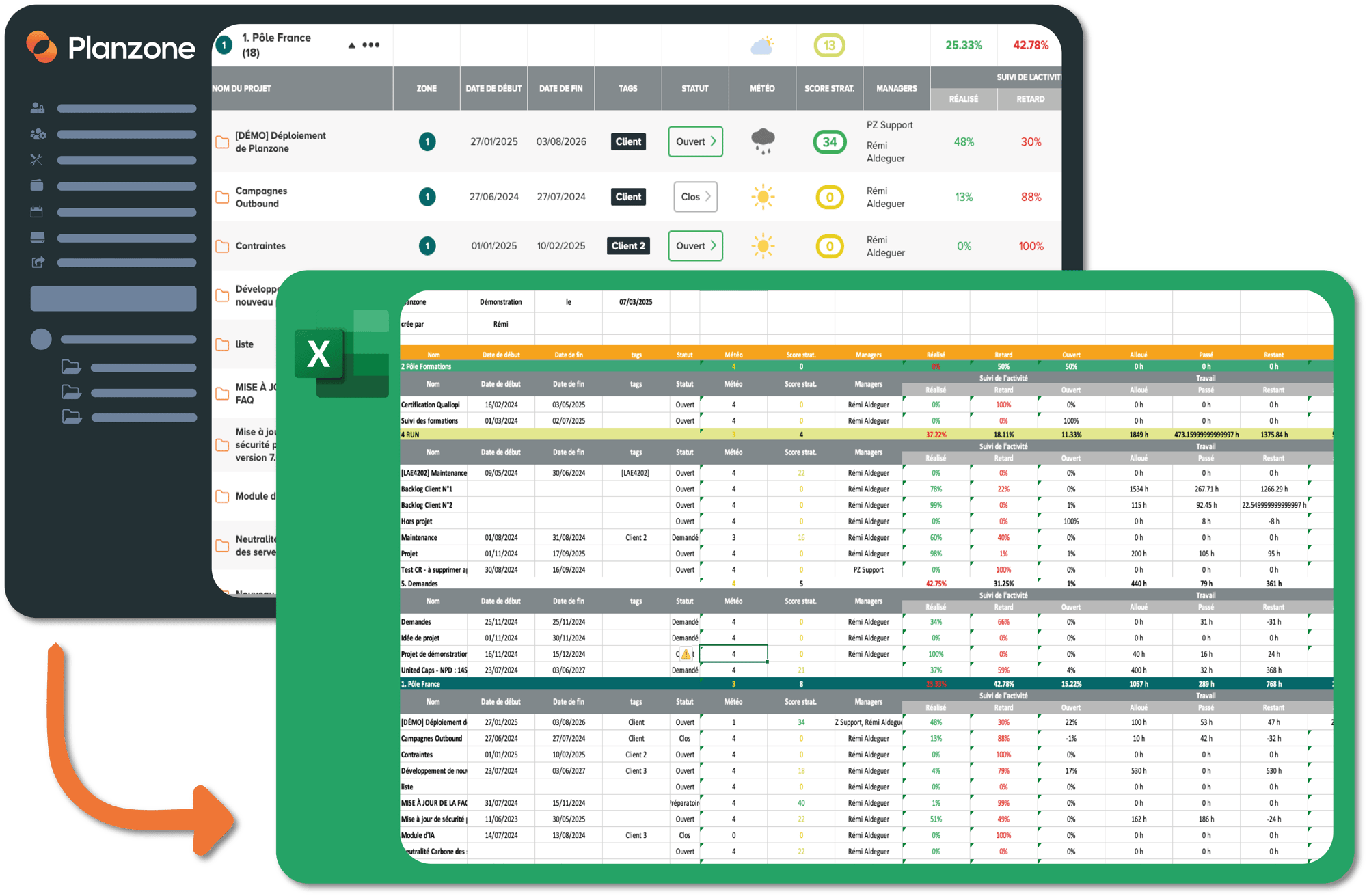This screenshot has height=896, width=1367.
Task: Click the Excel application icon
Action: coord(342,354)
